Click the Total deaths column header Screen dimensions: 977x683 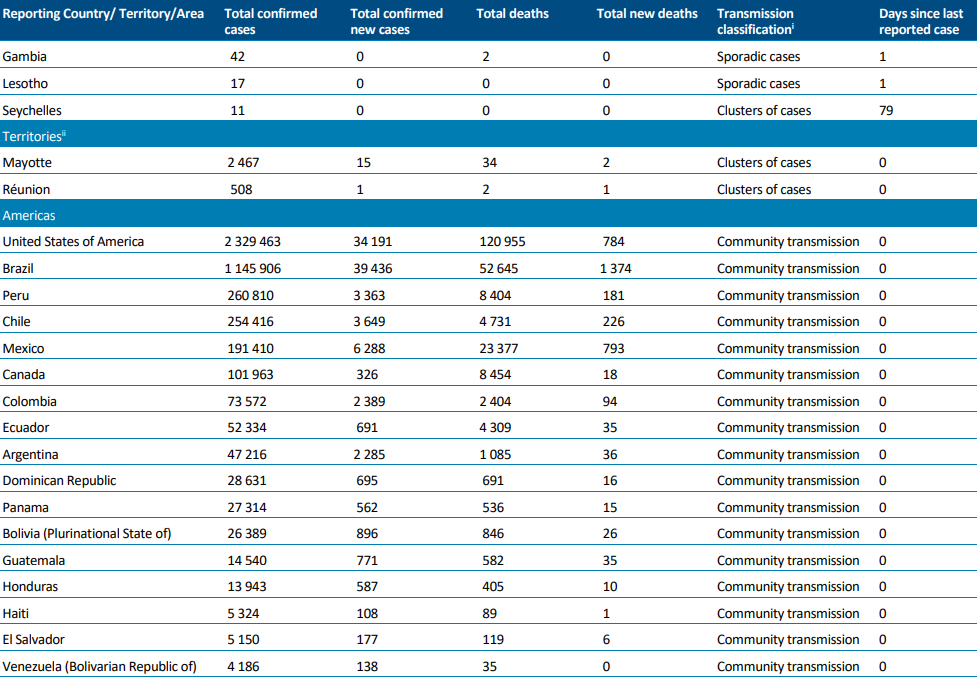pyautogui.click(x=512, y=14)
